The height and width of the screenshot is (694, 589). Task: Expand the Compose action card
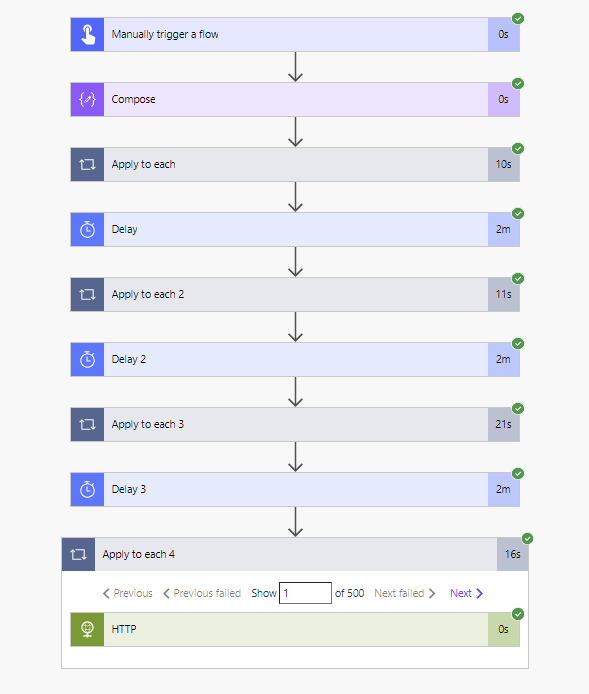(x=295, y=100)
